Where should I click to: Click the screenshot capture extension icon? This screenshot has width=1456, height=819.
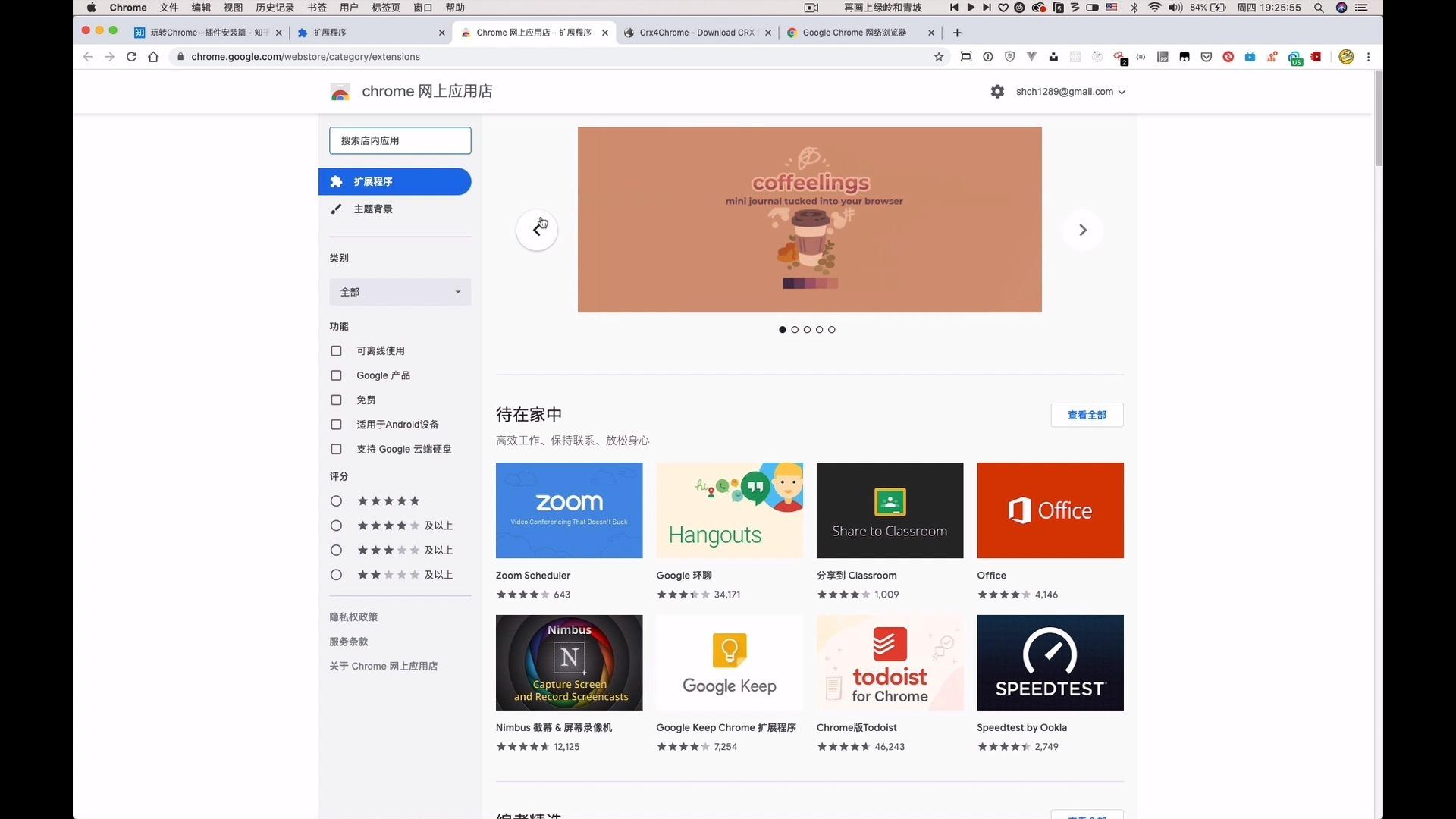[x=966, y=57]
